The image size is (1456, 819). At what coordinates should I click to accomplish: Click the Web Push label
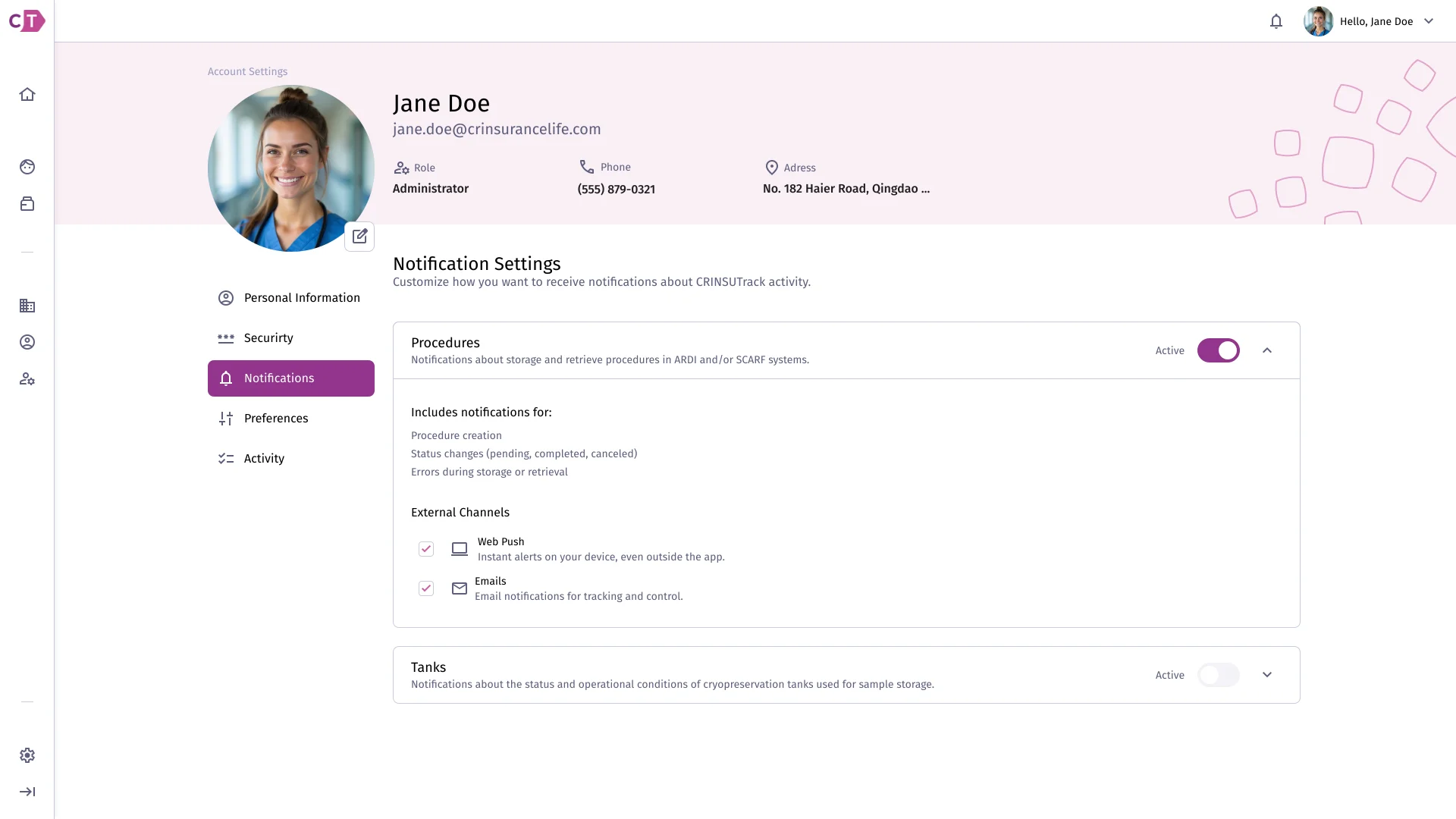coord(500,541)
